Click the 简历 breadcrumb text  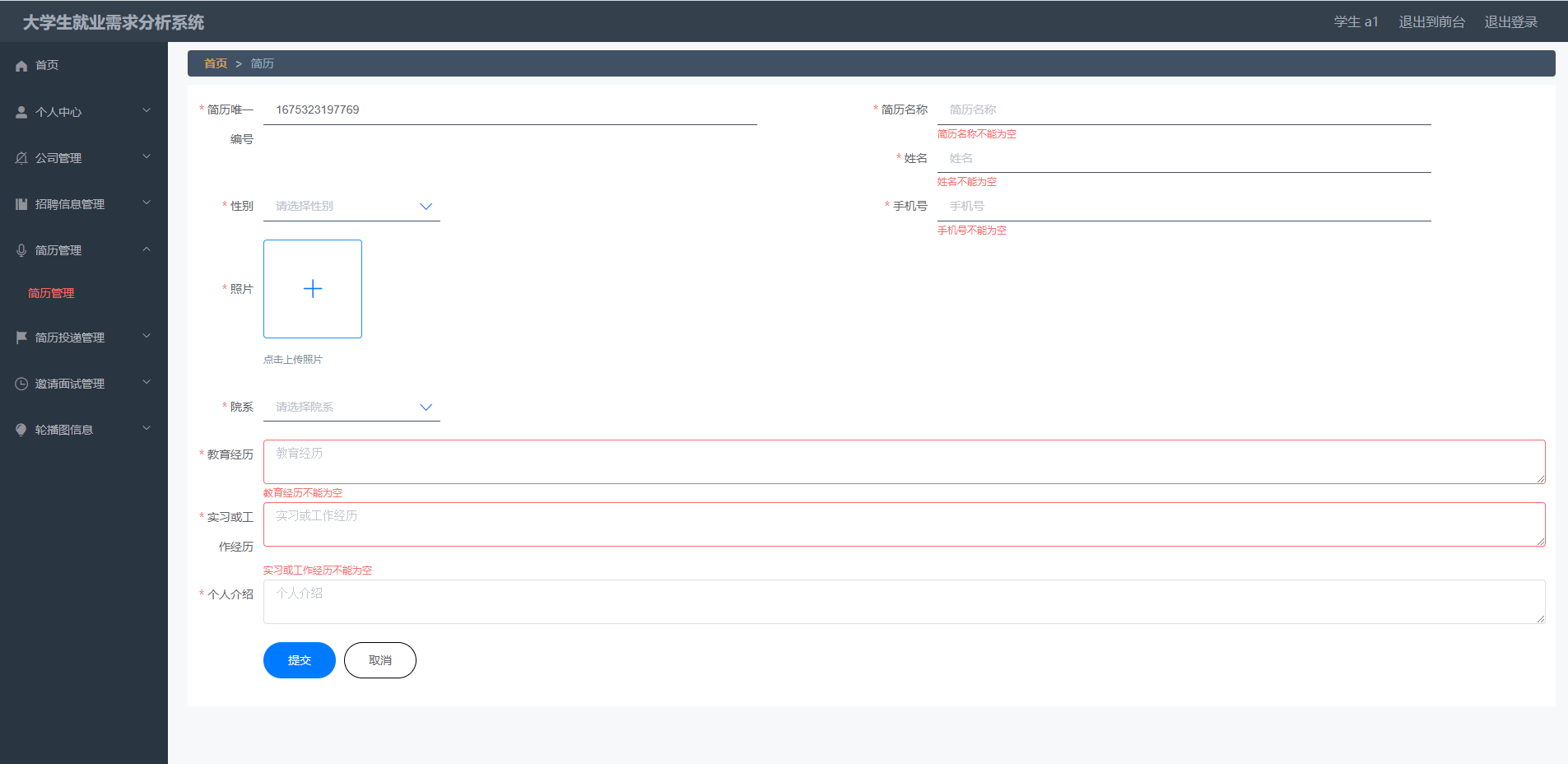(x=263, y=63)
